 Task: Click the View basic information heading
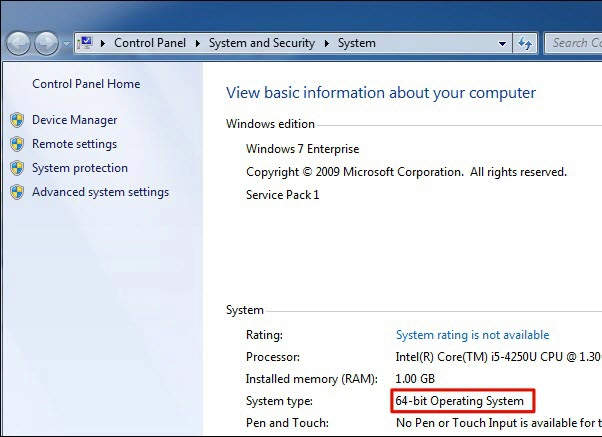coord(381,93)
